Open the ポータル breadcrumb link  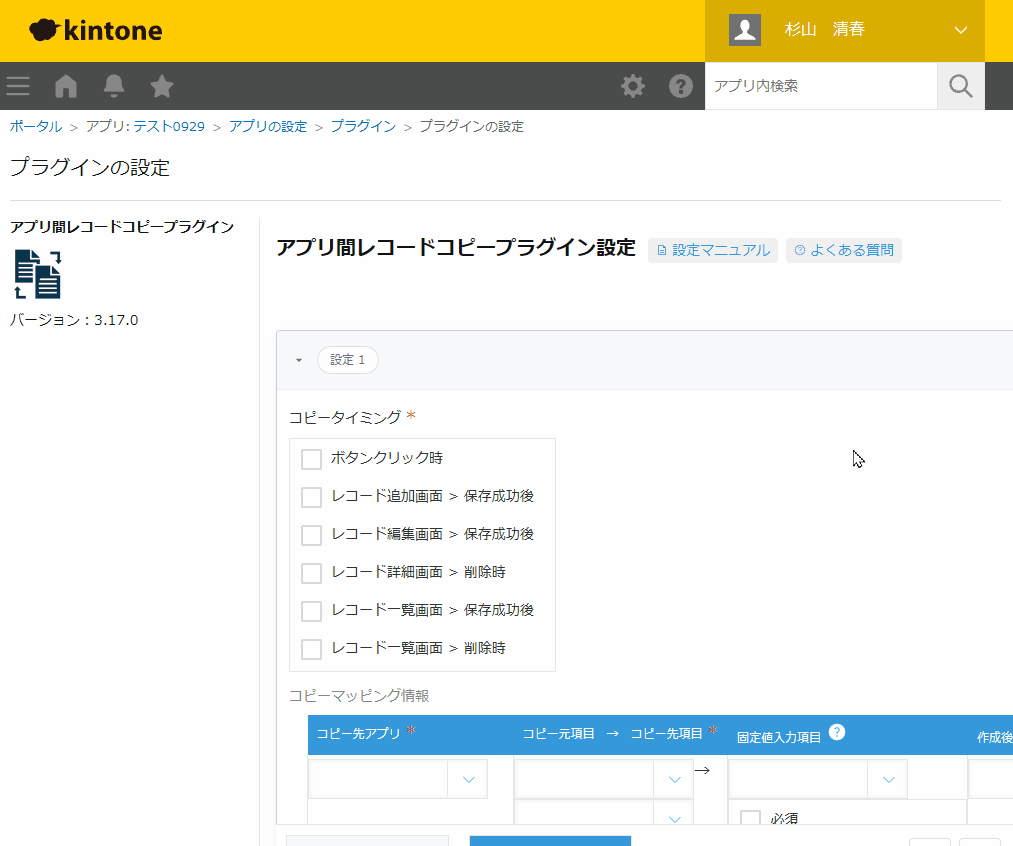(36, 127)
